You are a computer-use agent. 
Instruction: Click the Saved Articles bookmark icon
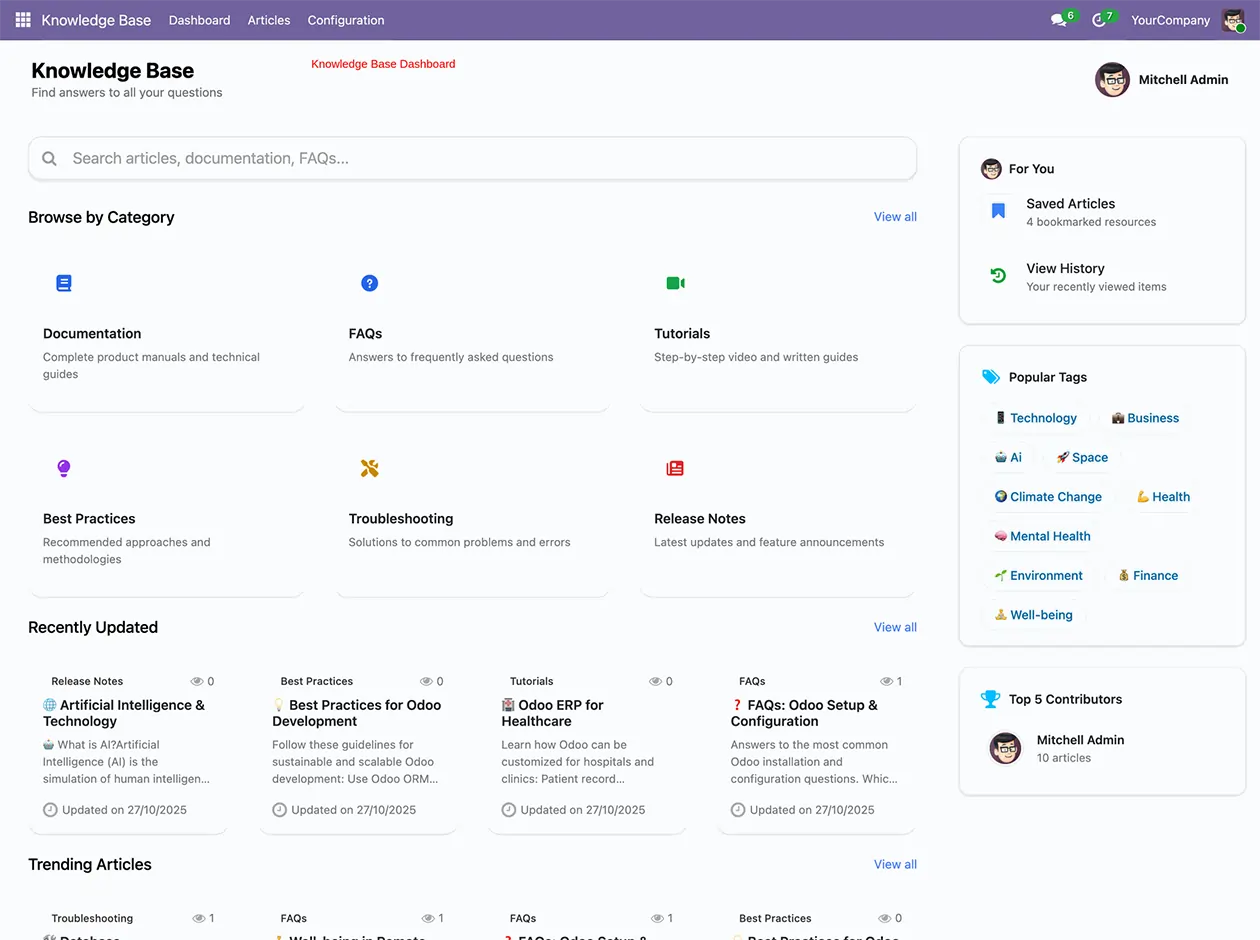click(997, 211)
